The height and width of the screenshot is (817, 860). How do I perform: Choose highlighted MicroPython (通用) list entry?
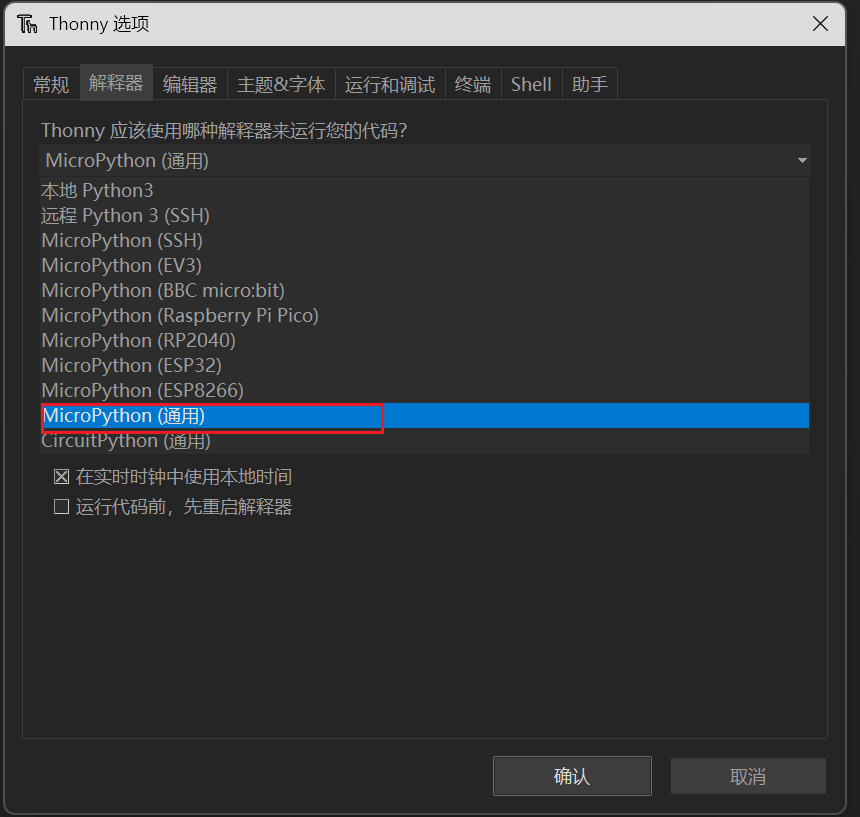tap(425, 416)
